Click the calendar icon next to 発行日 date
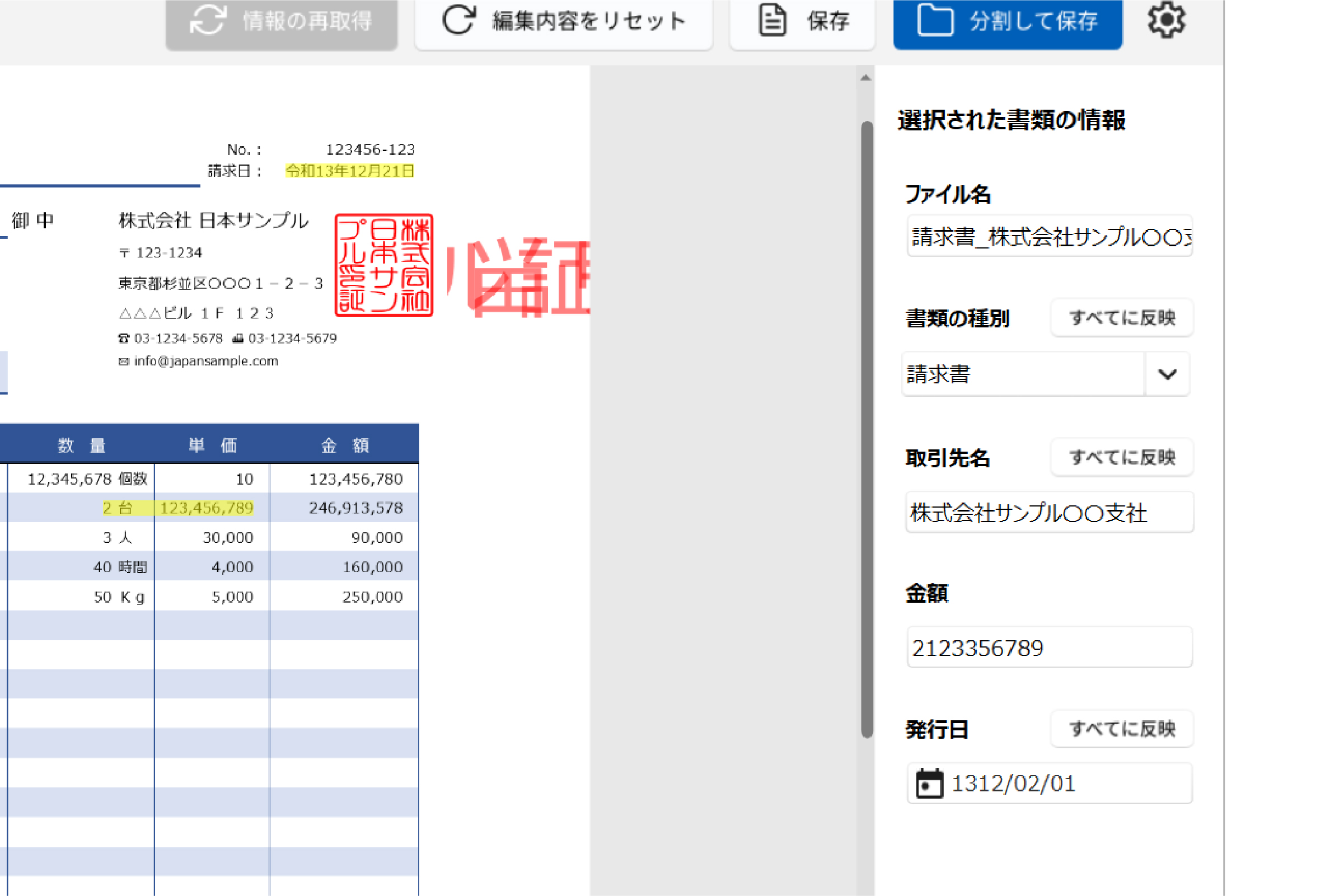This screenshot has height=896, width=1344. pyautogui.click(x=930, y=783)
